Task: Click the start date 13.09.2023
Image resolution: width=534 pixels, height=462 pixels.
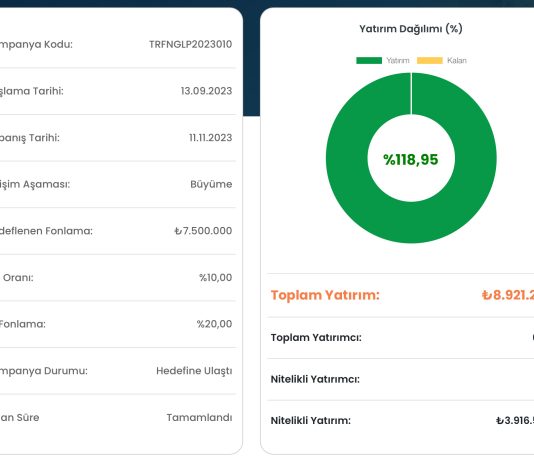Action: pyautogui.click(x=206, y=91)
